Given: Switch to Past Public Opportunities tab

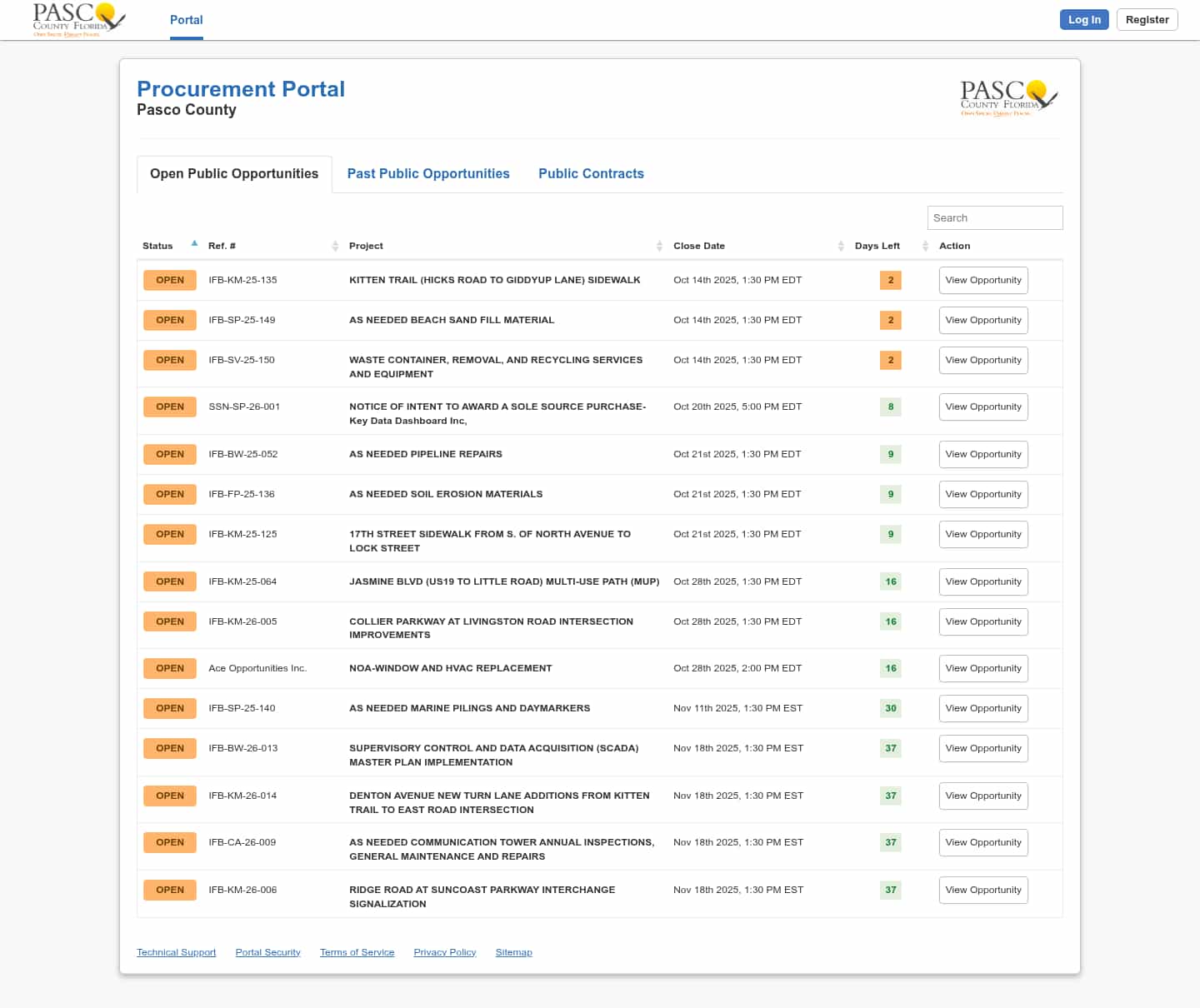Looking at the screenshot, I should click(428, 173).
